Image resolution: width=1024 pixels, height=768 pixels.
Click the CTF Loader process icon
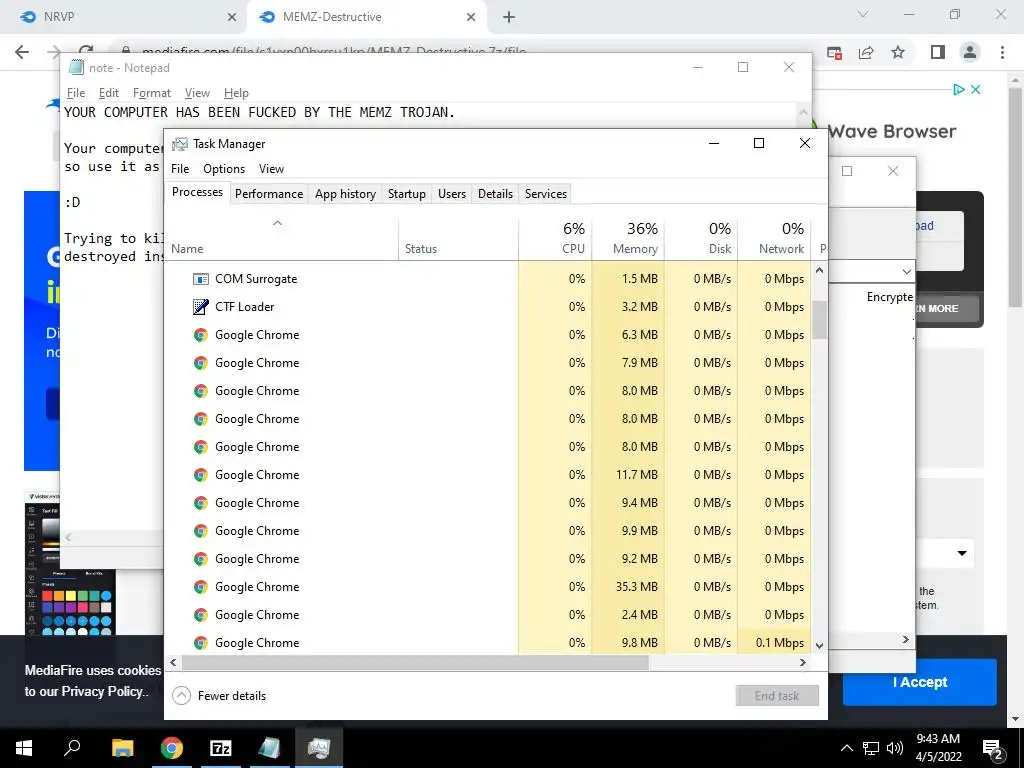pyautogui.click(x=200, y=307)
